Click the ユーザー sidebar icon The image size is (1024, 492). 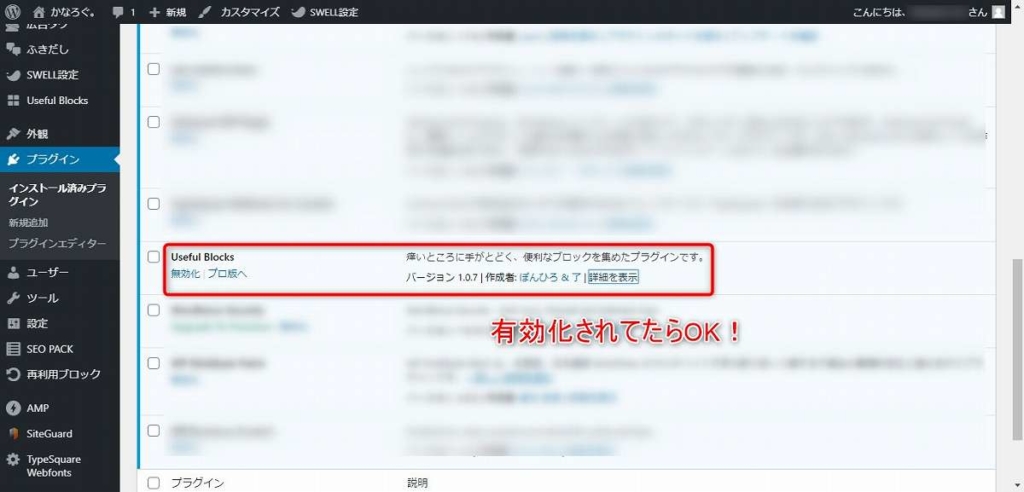[x=13, y=272]
